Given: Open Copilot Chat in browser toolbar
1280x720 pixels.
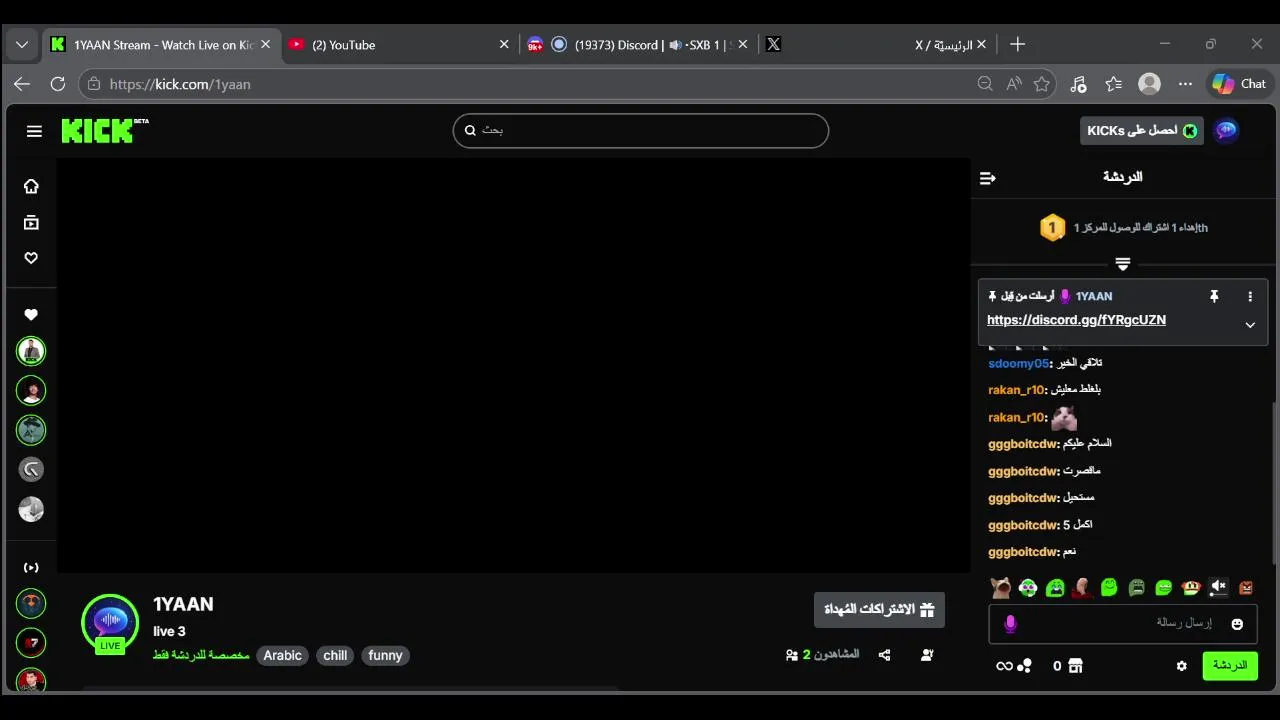Looking at the screenshot, I should [1240, 84].
